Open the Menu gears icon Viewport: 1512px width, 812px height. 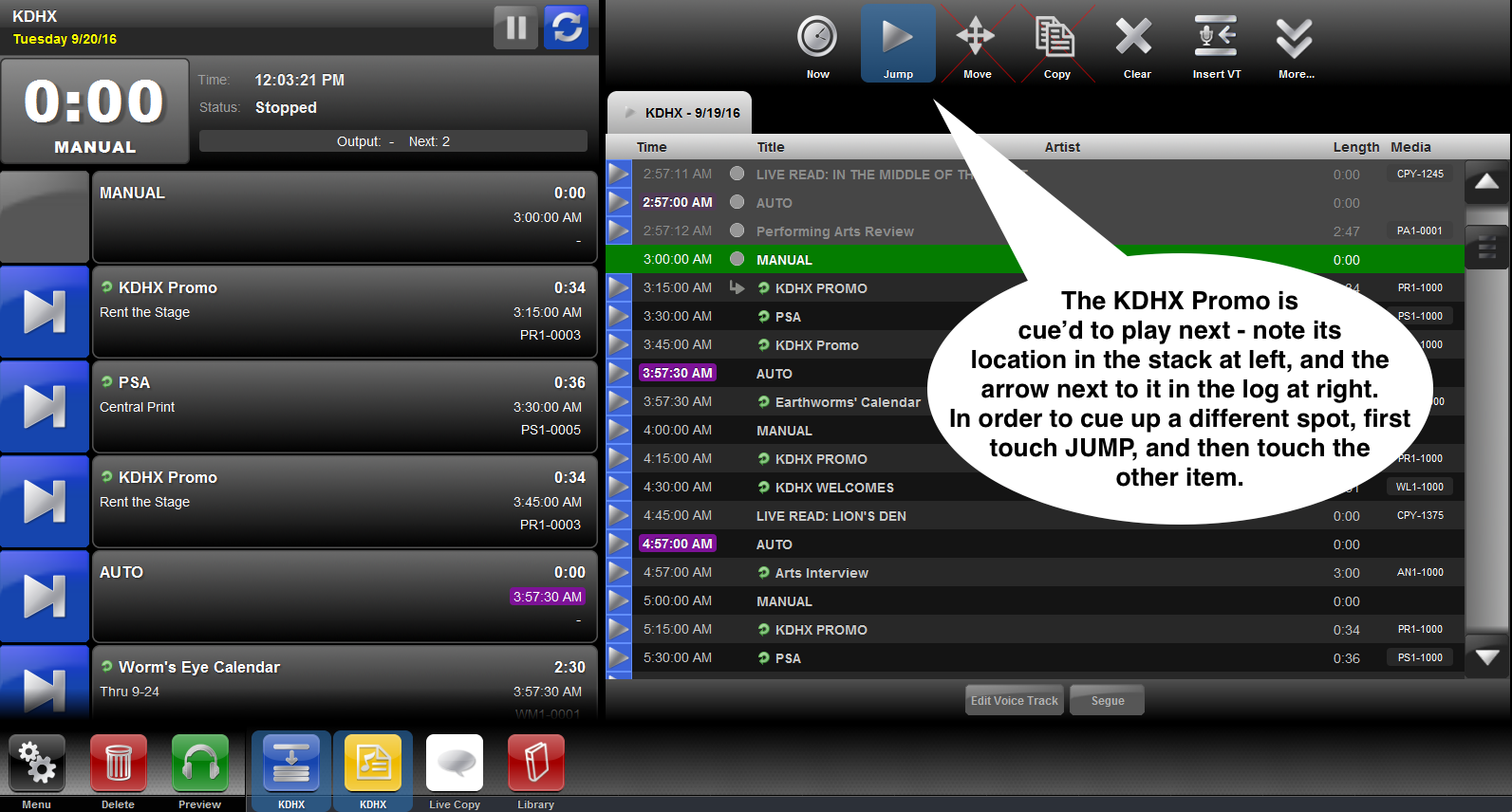(x=37, y=763)
